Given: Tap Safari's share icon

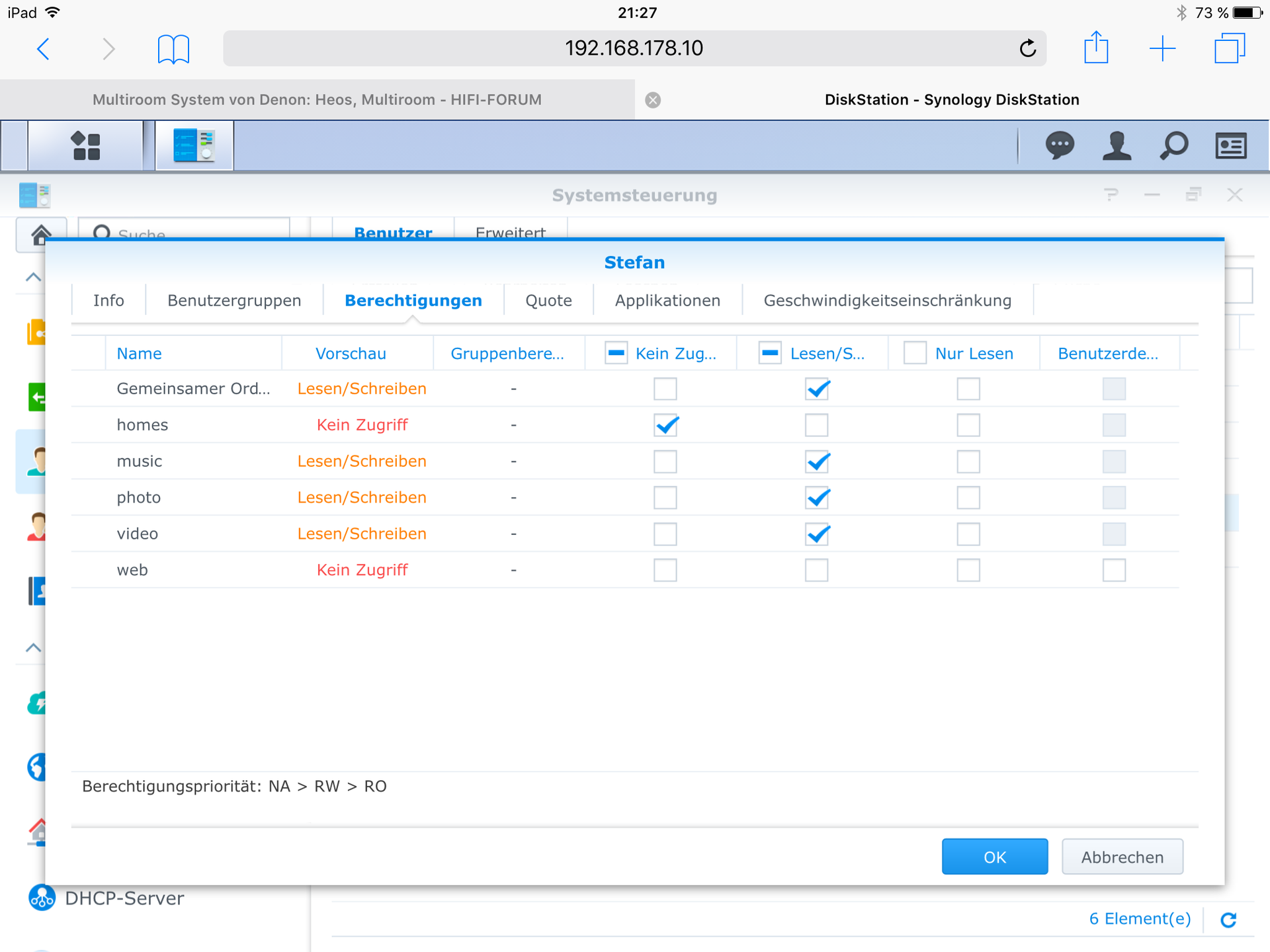Looking at the screenshot, I should pyautogui.click(x=1096, y=48).
